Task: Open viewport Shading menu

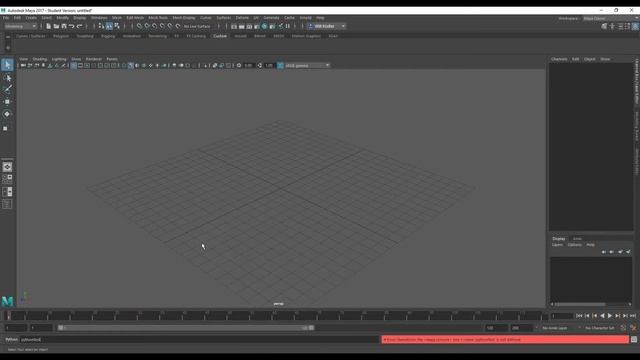Action: pyautogui.click(x=40, y=59)
